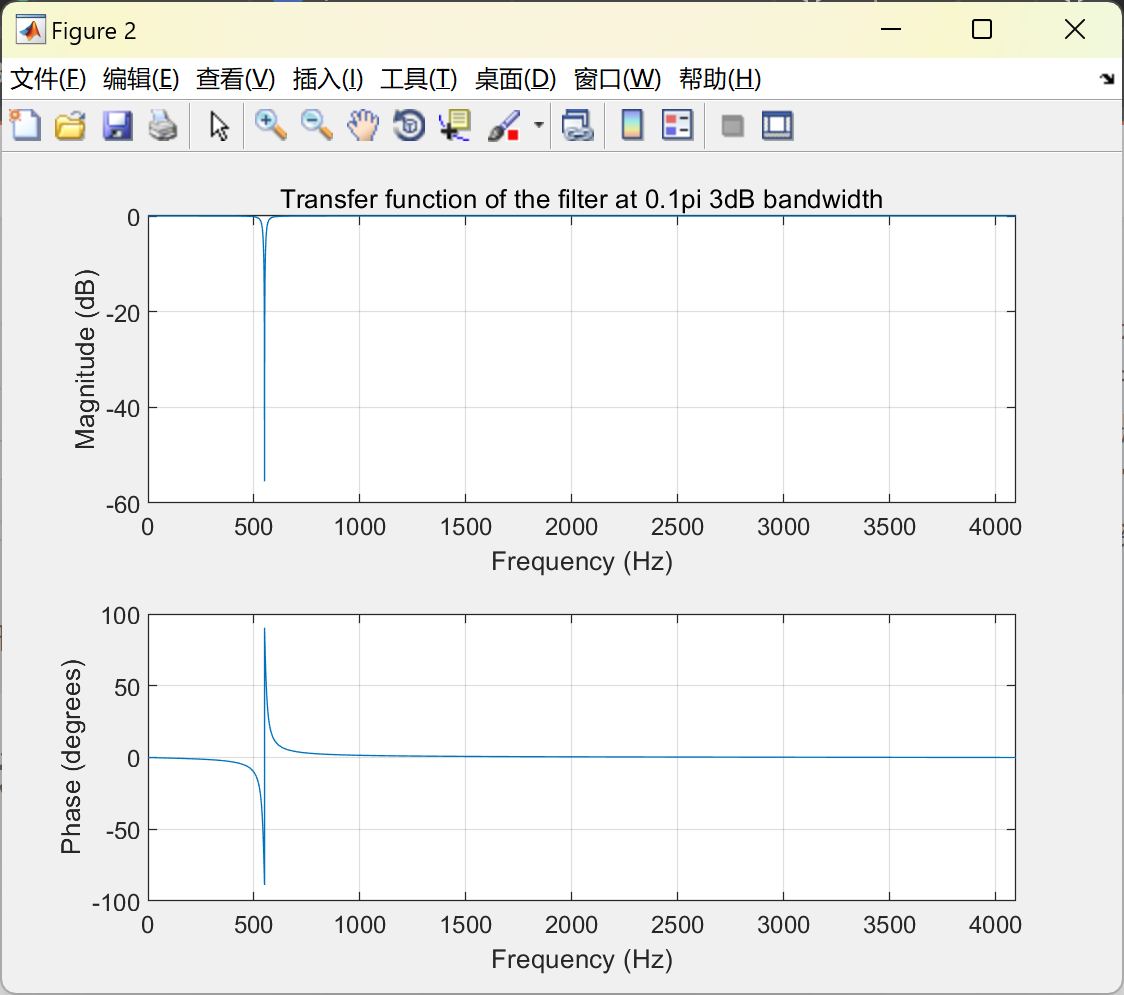Viewport: 1124px width, 995px height.
Task: Select the Pan hand tool
Action: point(363,125)
